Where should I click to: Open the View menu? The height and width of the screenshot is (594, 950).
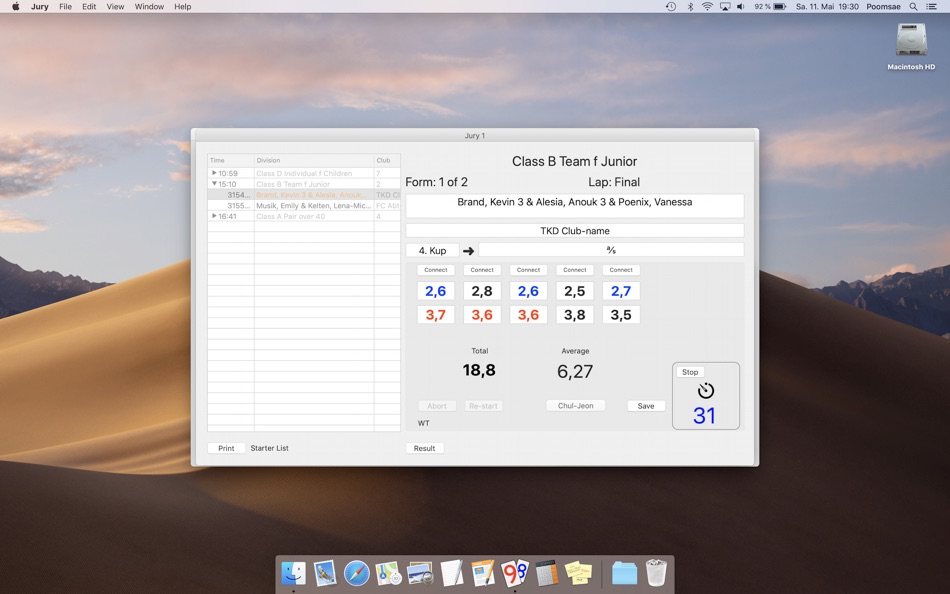115,6
